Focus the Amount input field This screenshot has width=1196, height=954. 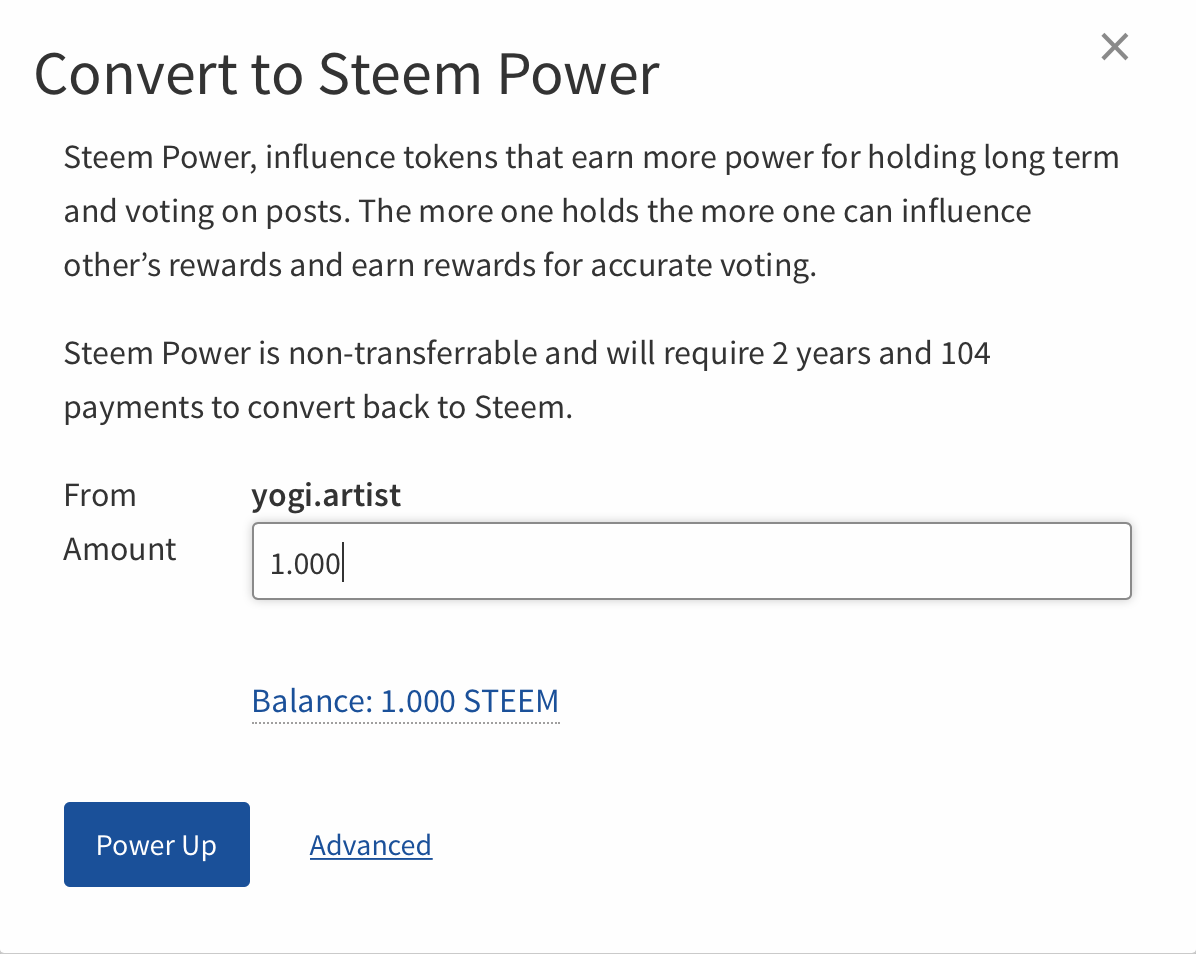(690, 561)
